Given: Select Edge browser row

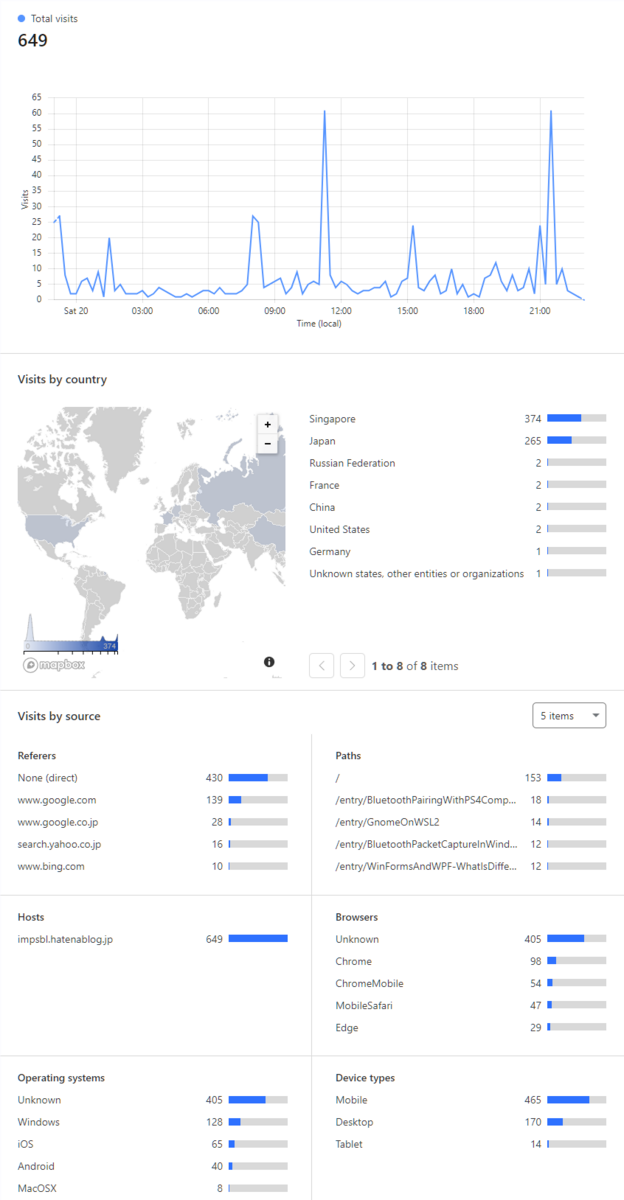Looking at the screenshot, I should (x=471, y=1028).
